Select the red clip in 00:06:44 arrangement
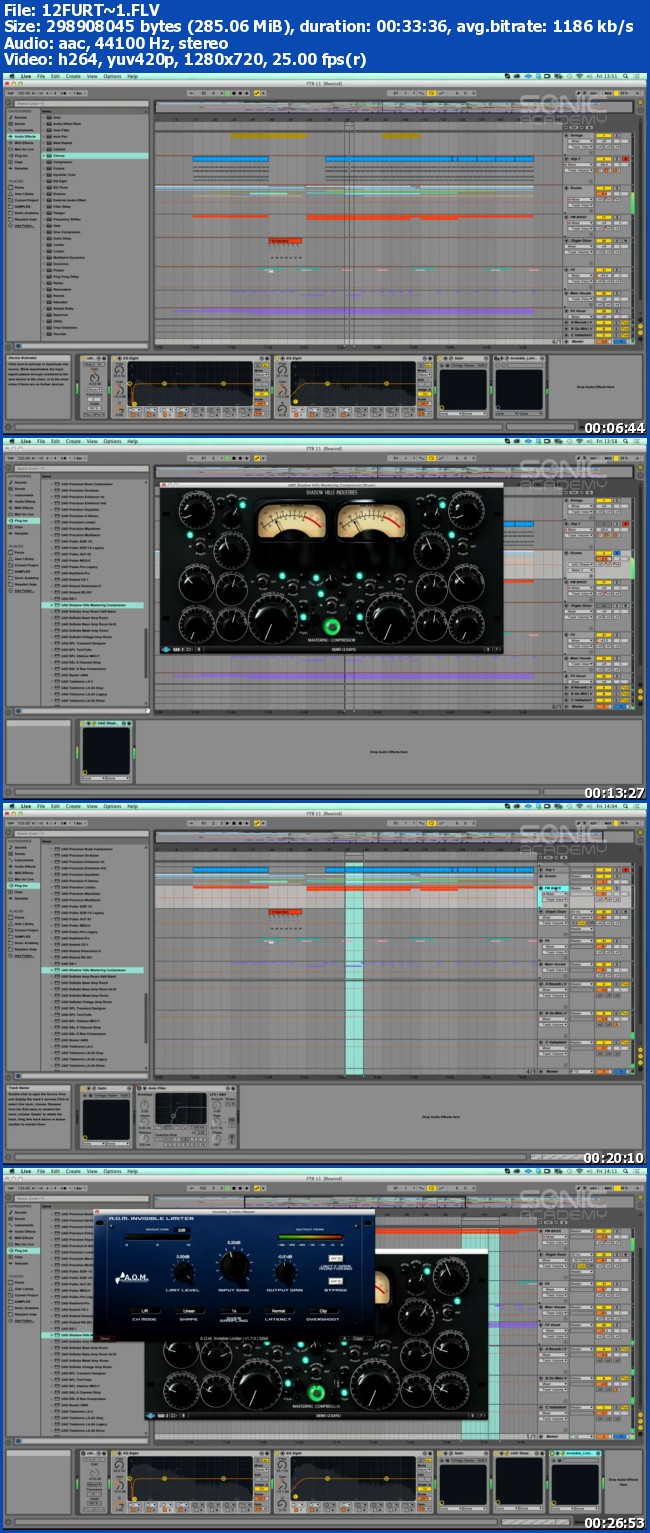650x1533 pixels. [285, 241]
